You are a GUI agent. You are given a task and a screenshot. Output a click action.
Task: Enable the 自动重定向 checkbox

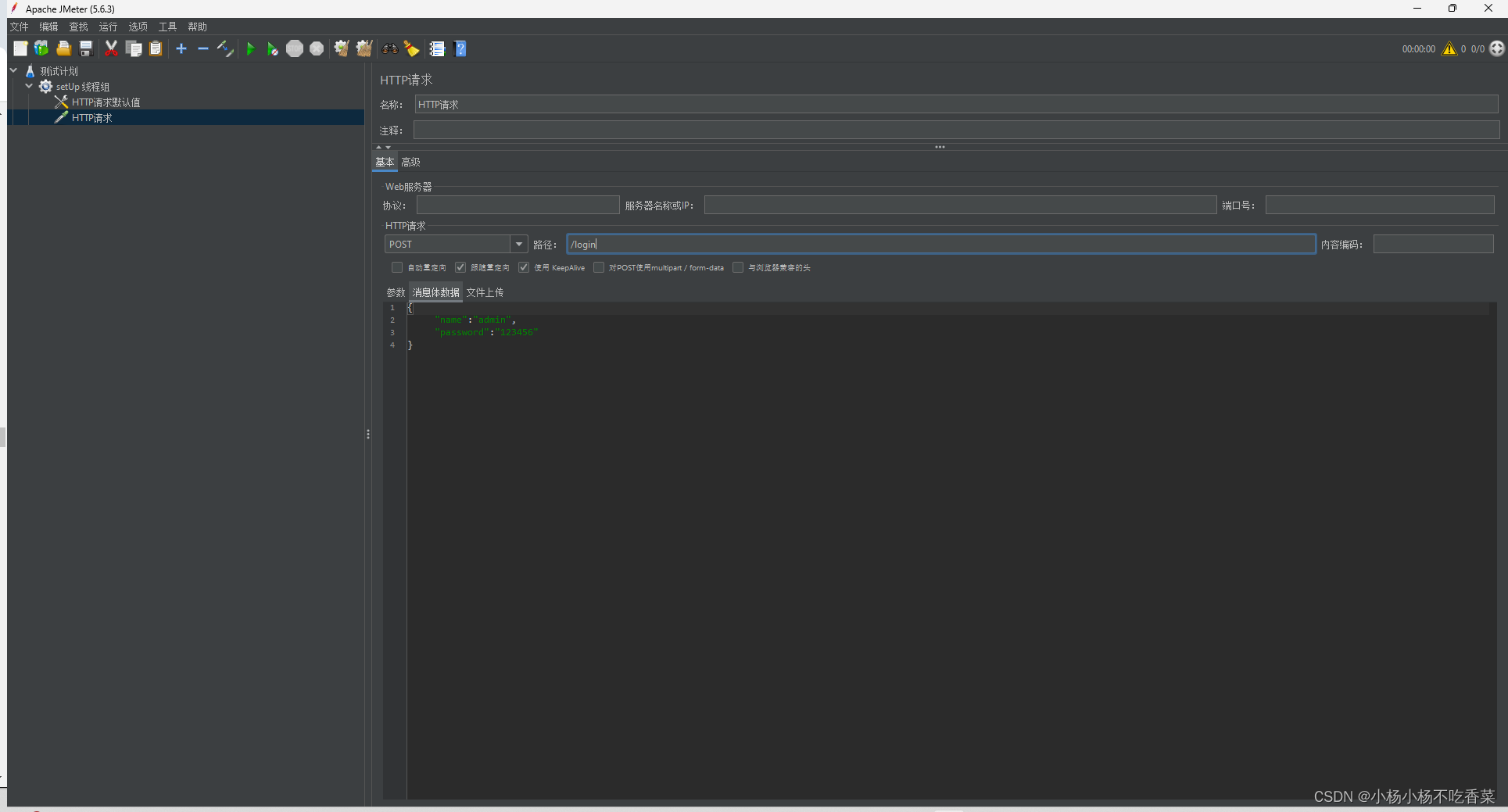tap(397, 267)
